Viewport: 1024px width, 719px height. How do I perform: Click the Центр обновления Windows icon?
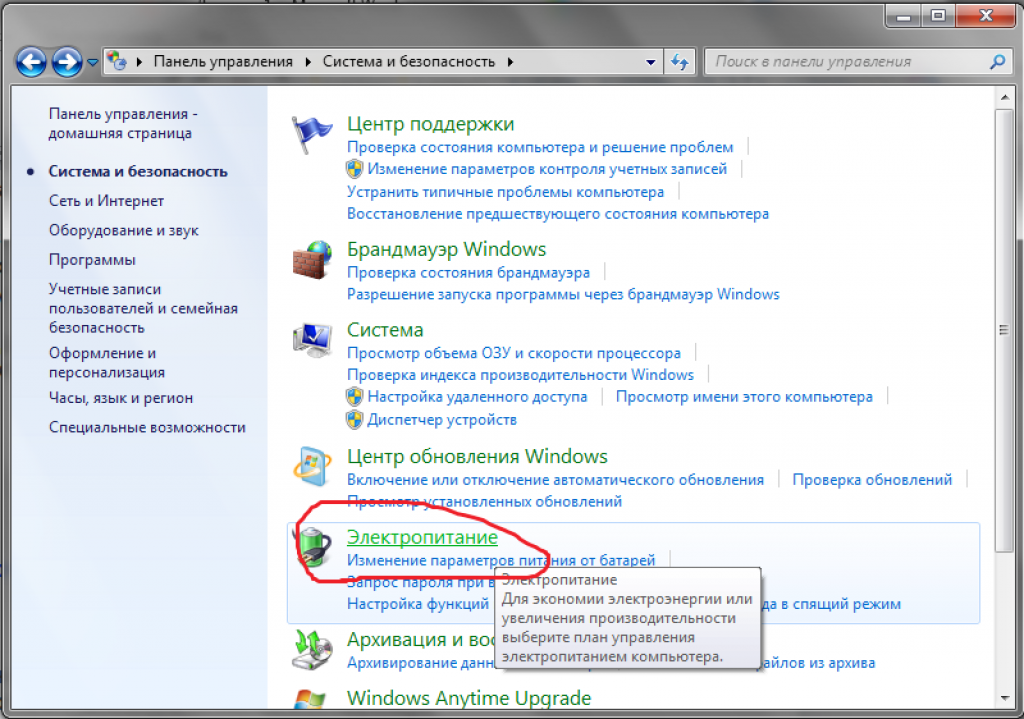pos(312,466)
